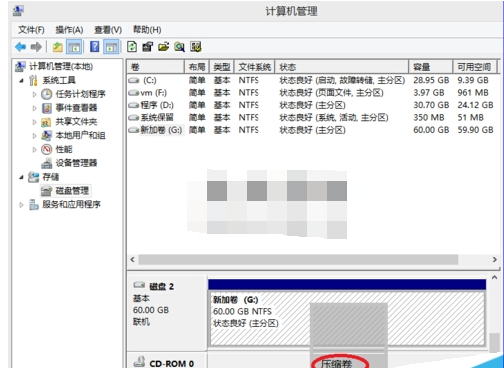
Task: Click the 磁盘管理 disk icon
Action: coord(46,191)
